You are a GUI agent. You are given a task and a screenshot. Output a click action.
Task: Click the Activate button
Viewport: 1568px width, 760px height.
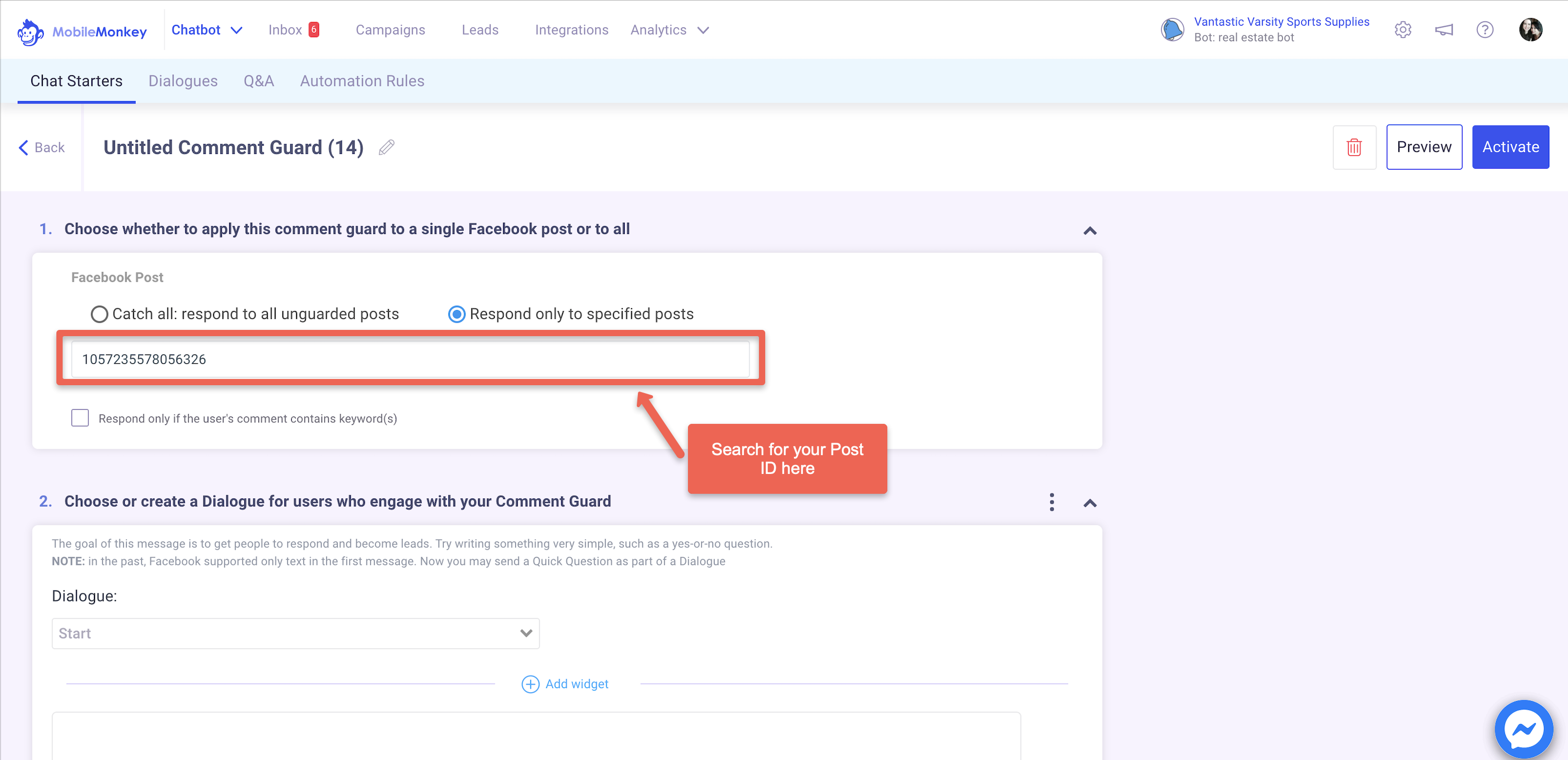[x=1510, y=147]
